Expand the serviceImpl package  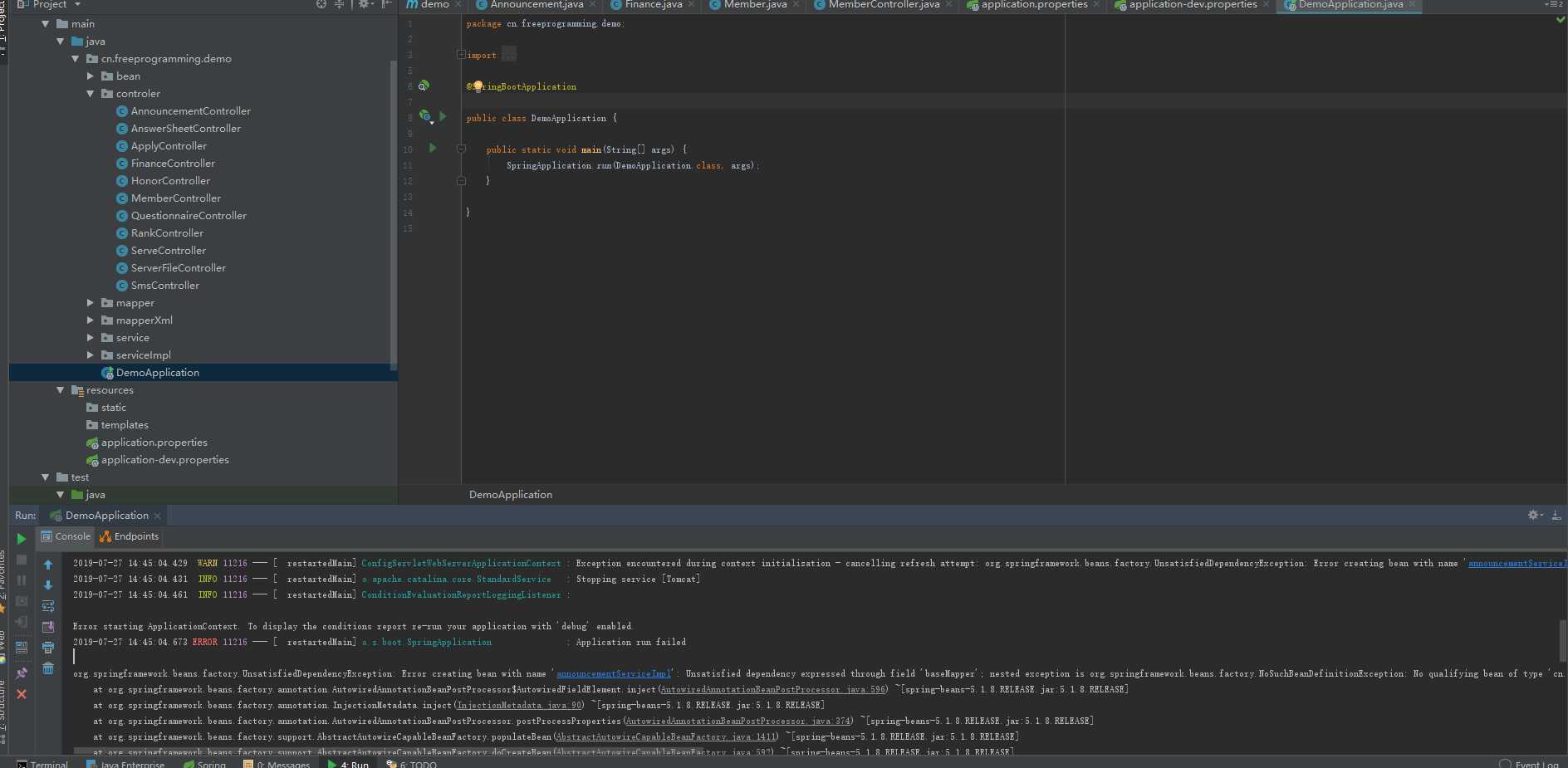pyautogui.click(x=91, y=355)
